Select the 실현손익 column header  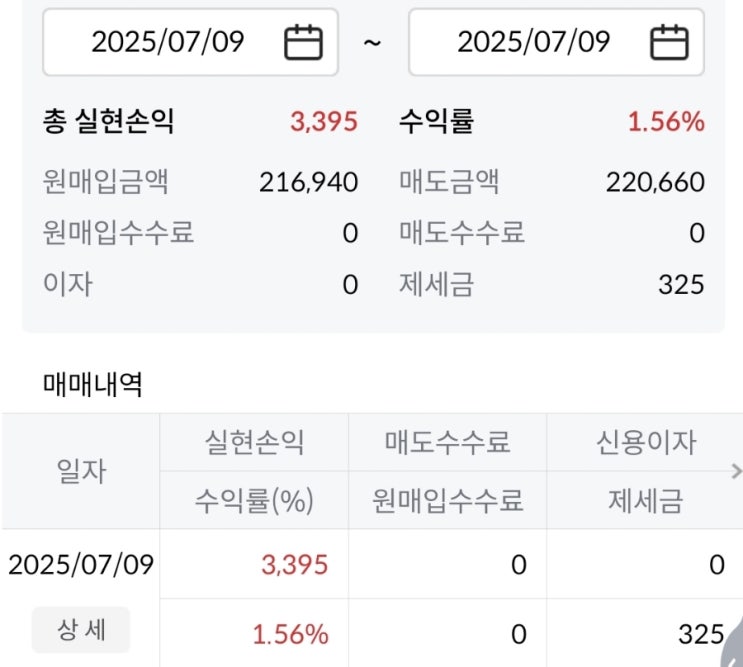tap(254, 443)
